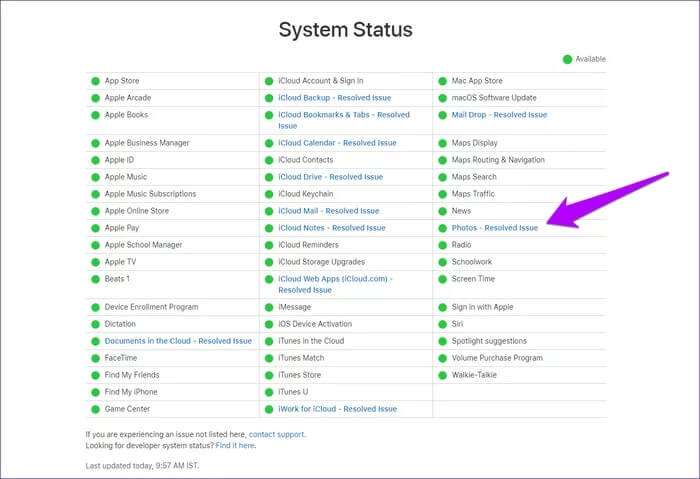Screen dimensions: 700x479
Task: Click the Apple TV entry
Action: (120, 262)
